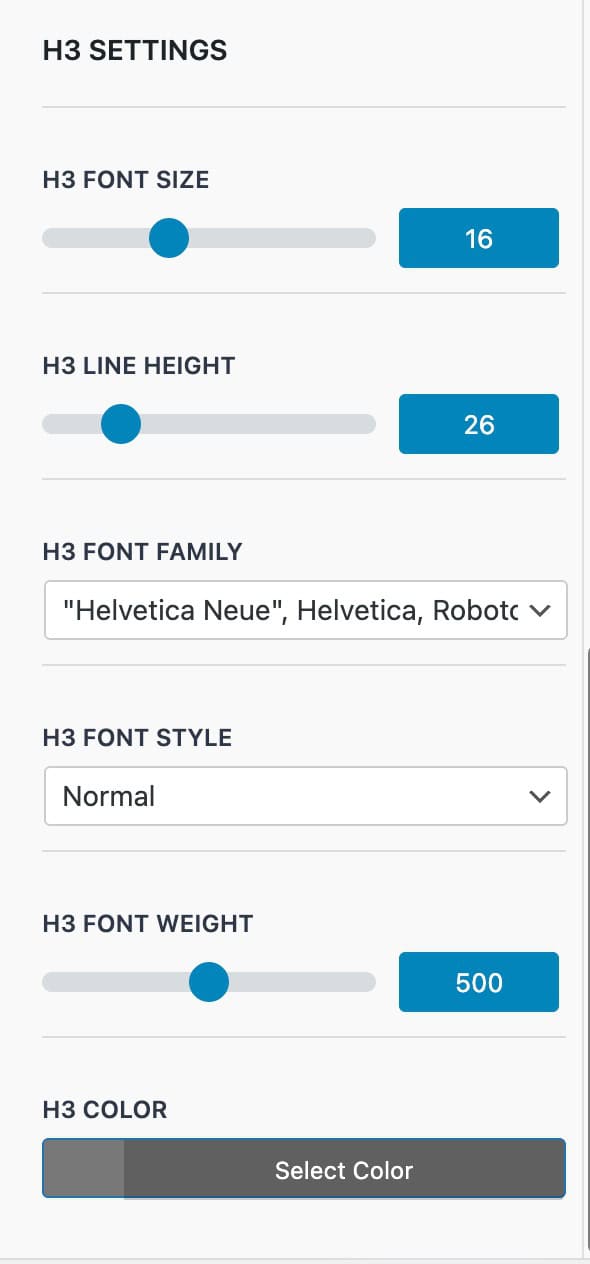Adjust the H3 Font Weight slider
The width and height of the screenshot is (590, 1264).
[209, 983]
